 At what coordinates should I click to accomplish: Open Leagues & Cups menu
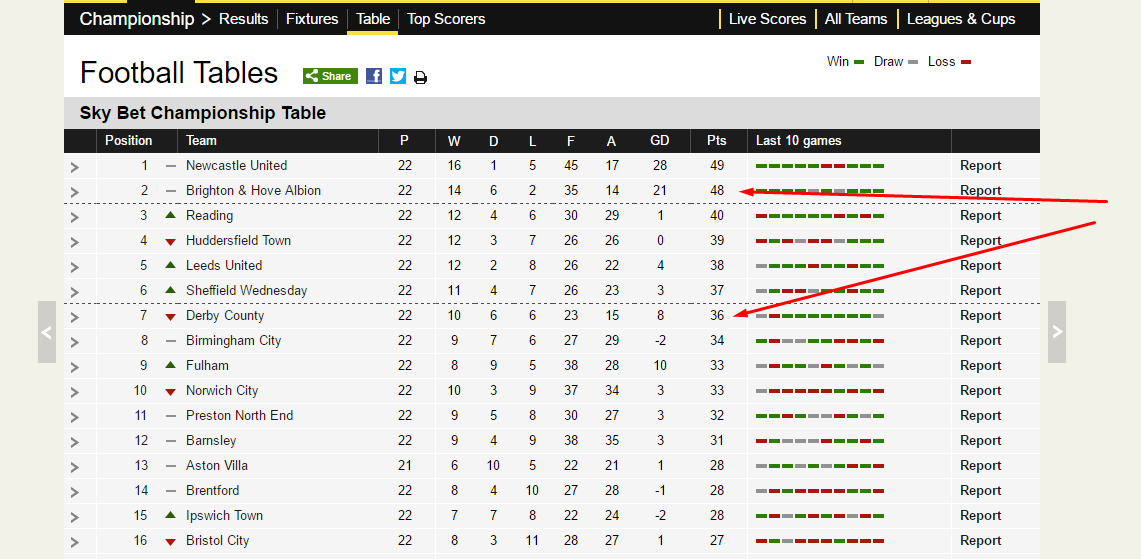coord(961,19)
